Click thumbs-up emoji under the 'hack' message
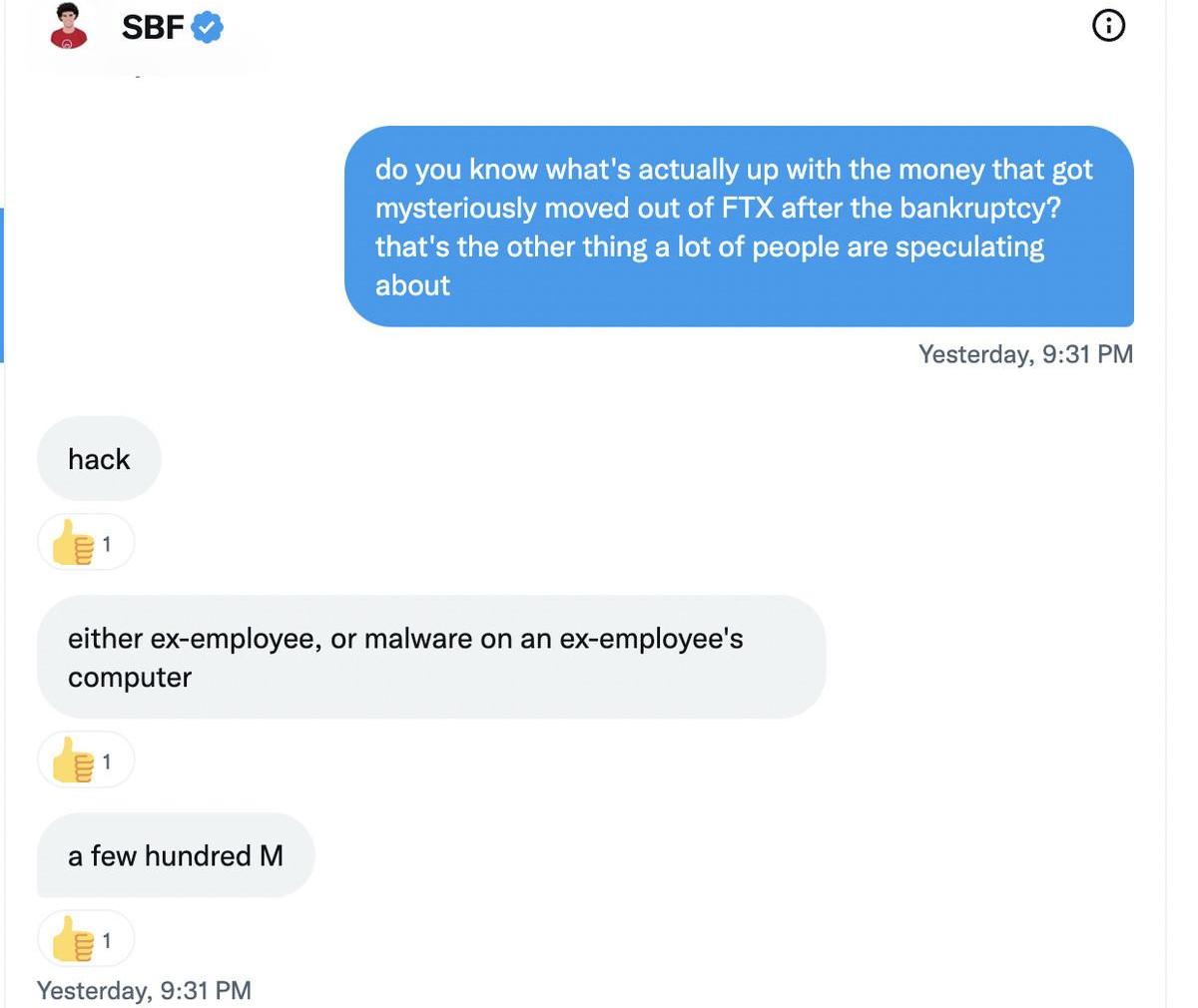The height and width of the screenshot is (1008, 1198). 73,543
